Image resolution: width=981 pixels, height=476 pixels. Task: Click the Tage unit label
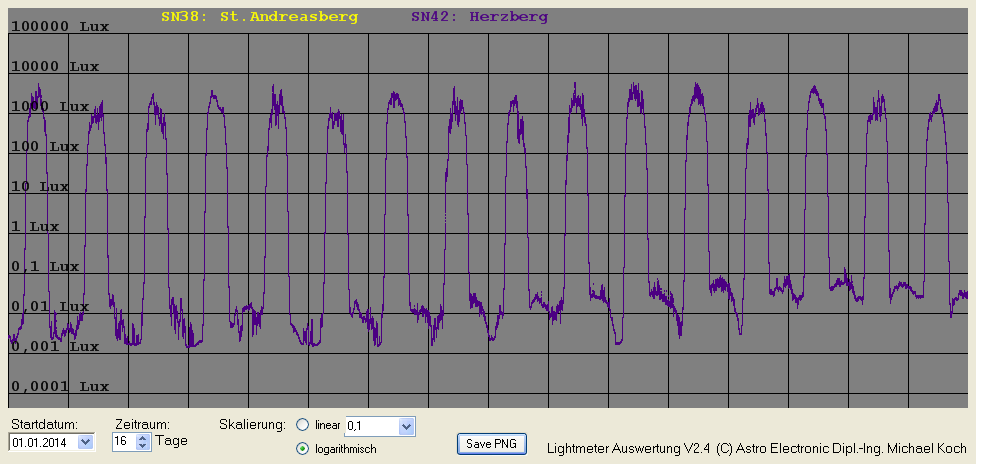click(x=171, y=441)
